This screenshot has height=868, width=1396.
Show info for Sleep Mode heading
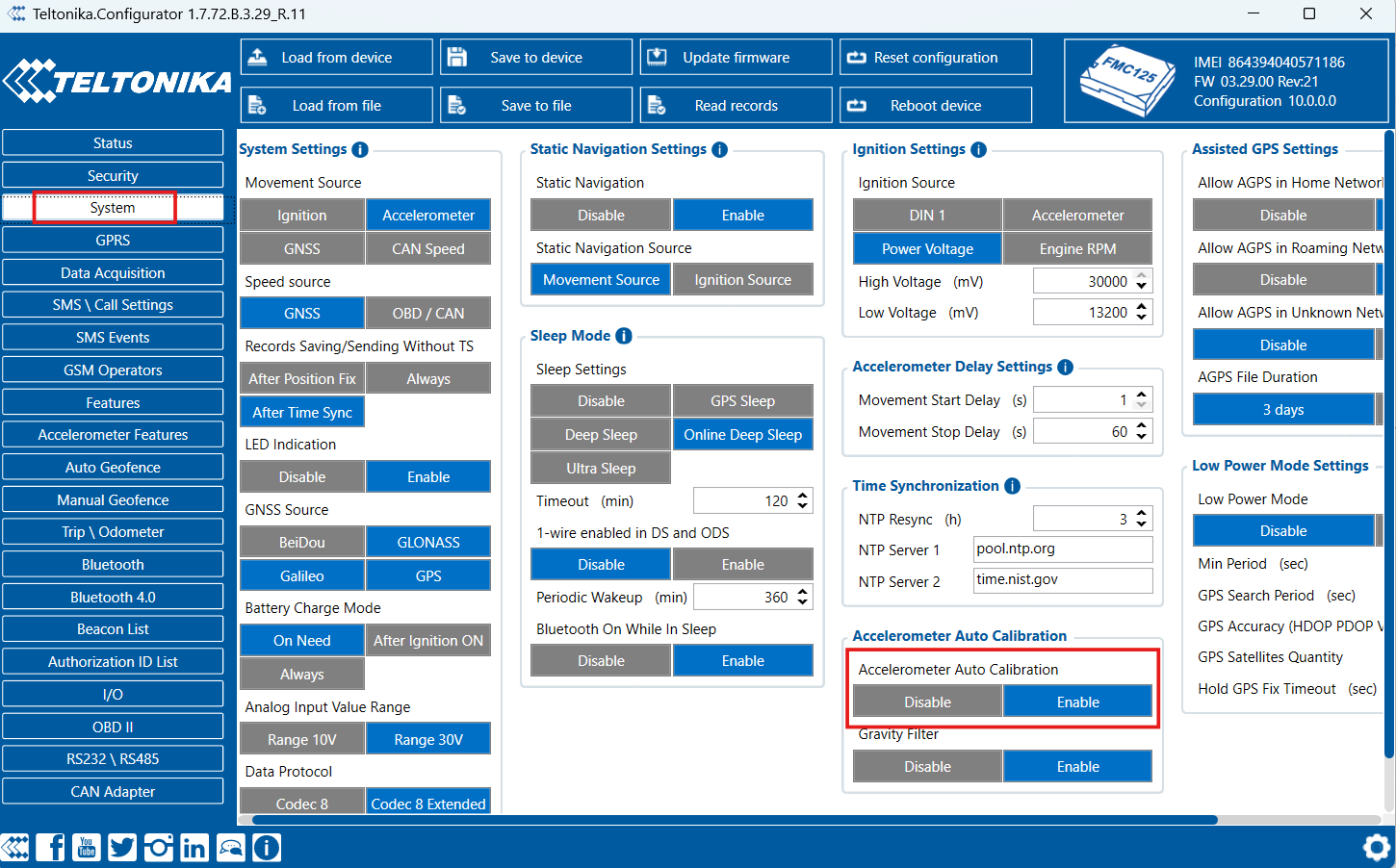coord(624,336)
